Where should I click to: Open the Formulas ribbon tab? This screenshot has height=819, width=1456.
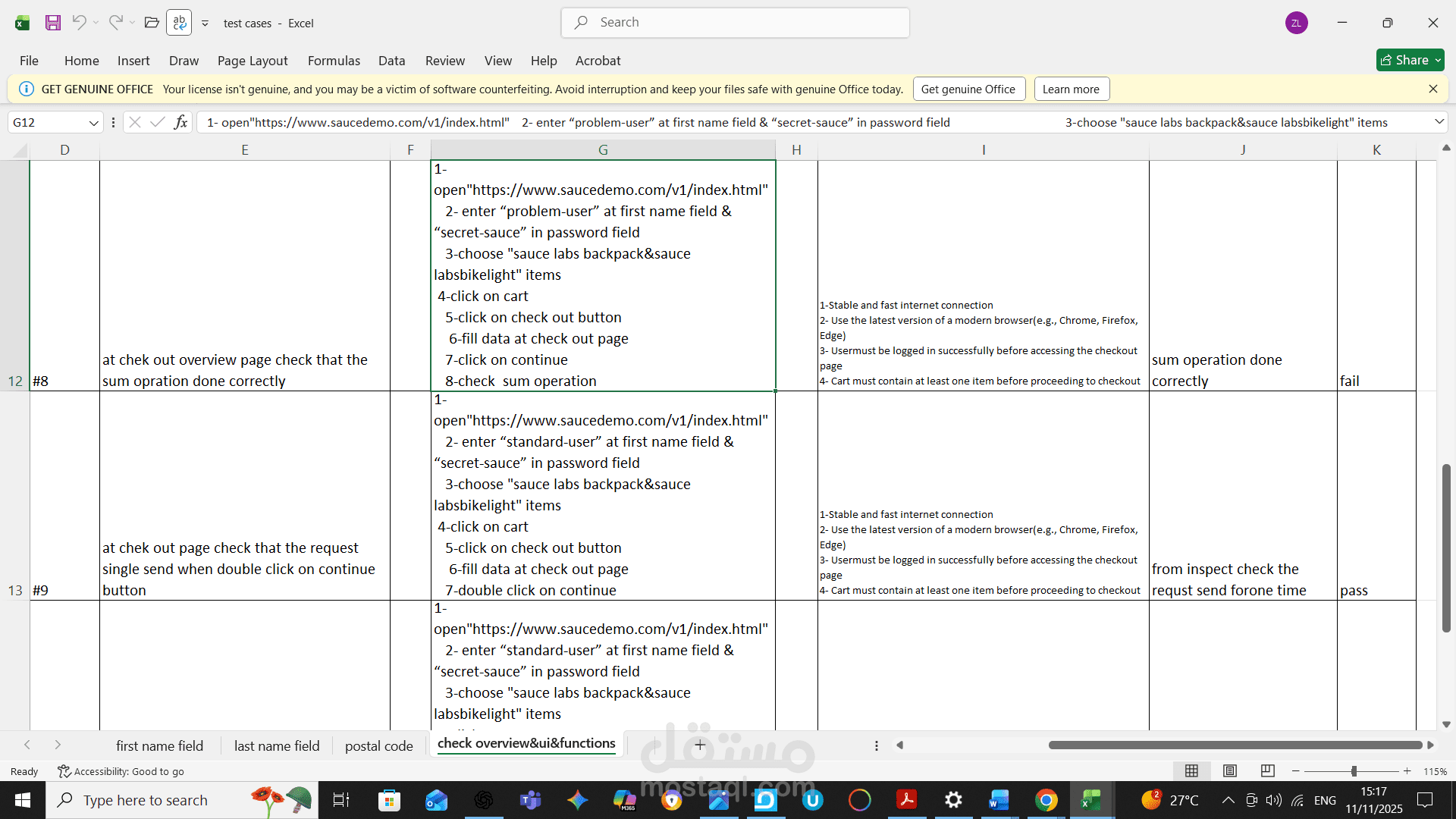(334, 61)
